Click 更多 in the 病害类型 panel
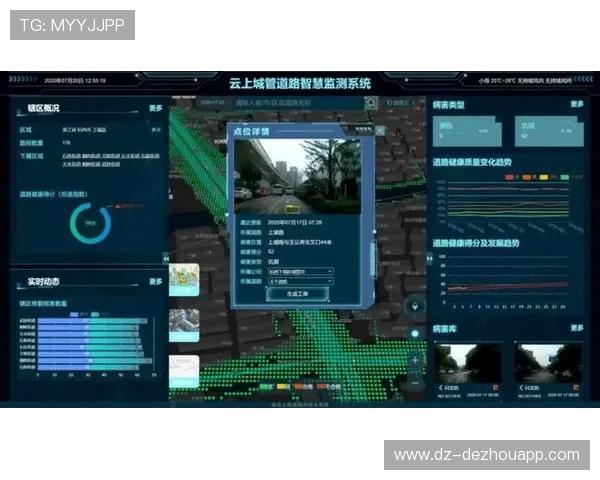The image size is (600, 480). (577, 104)
